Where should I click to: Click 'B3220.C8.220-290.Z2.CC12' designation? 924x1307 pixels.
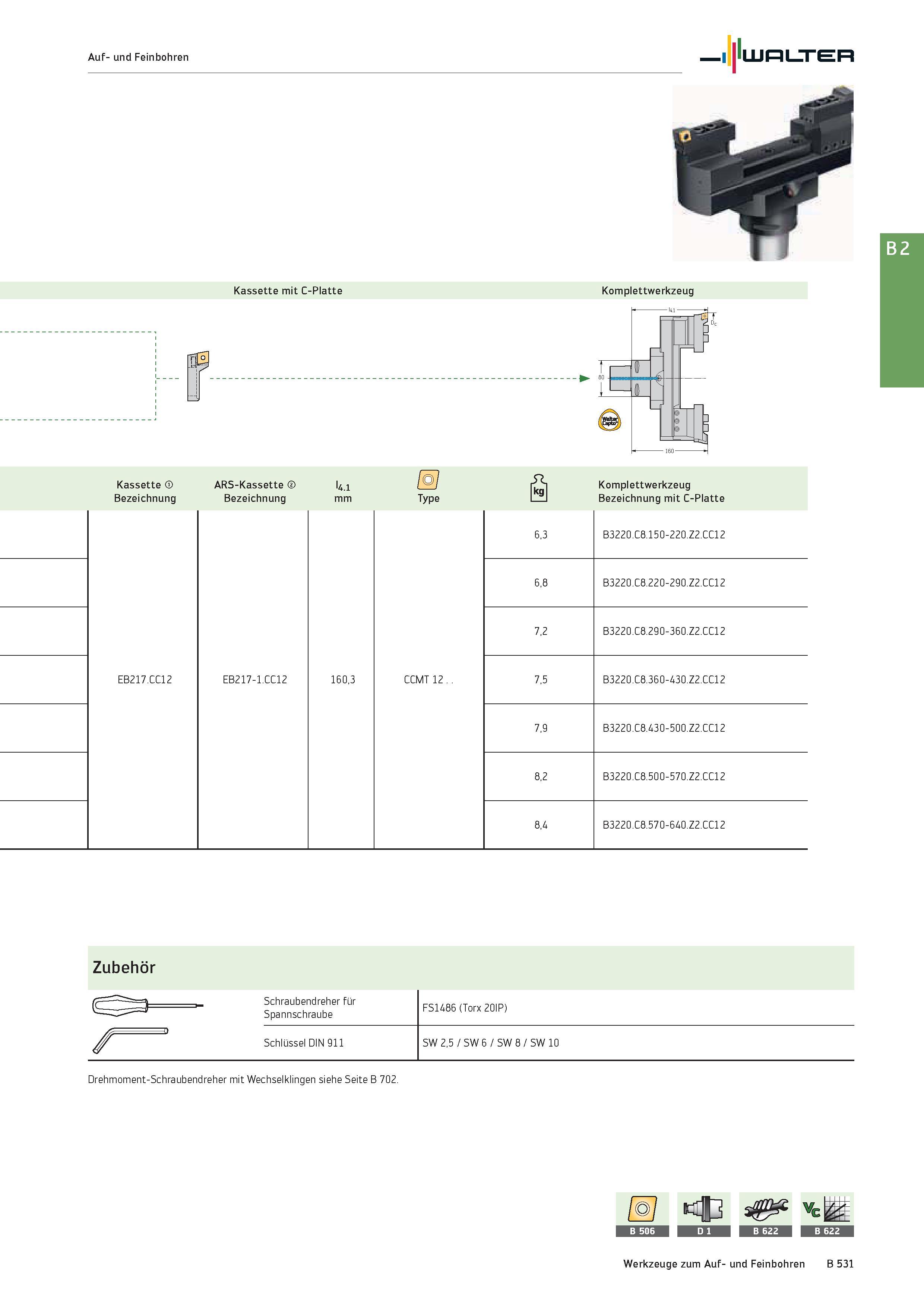pyautogui.click(x=664, y=583)
